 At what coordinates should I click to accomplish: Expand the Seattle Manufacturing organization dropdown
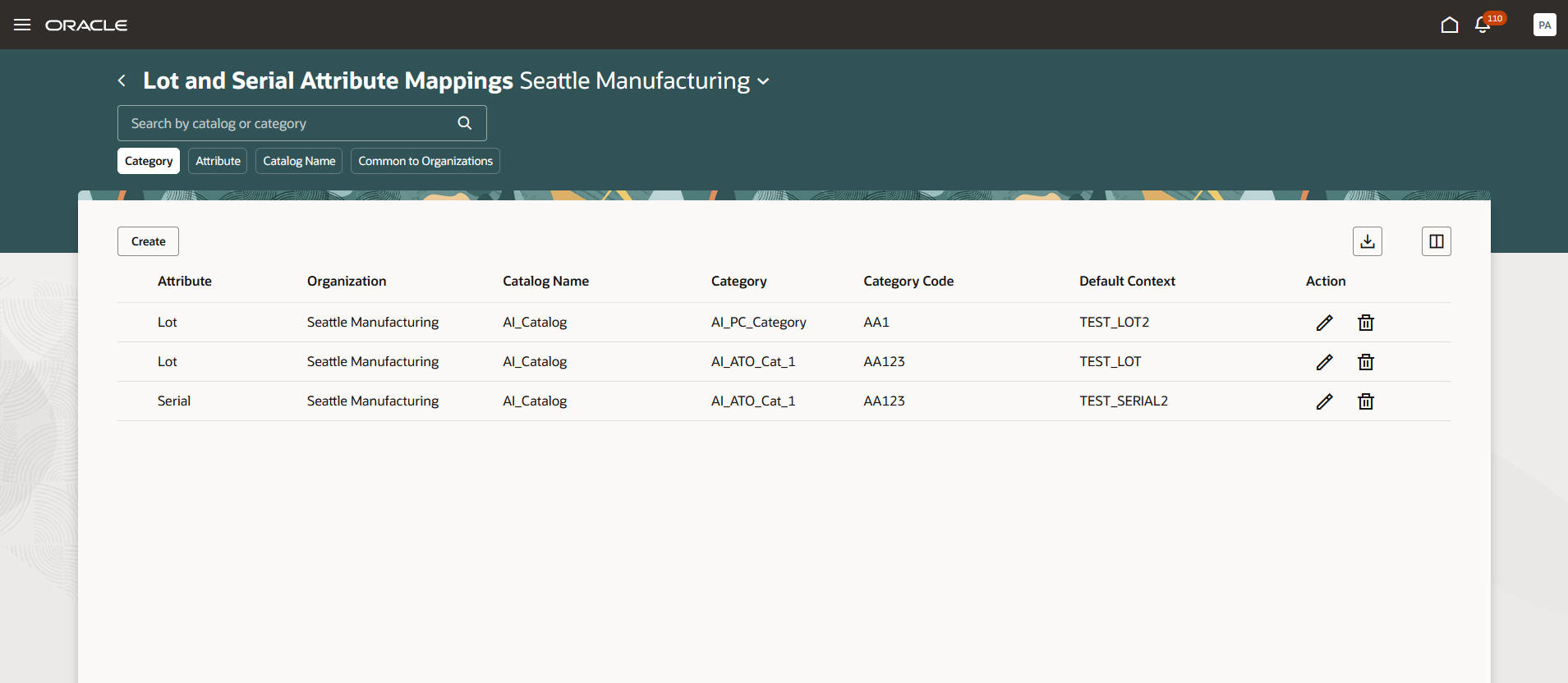763,81
